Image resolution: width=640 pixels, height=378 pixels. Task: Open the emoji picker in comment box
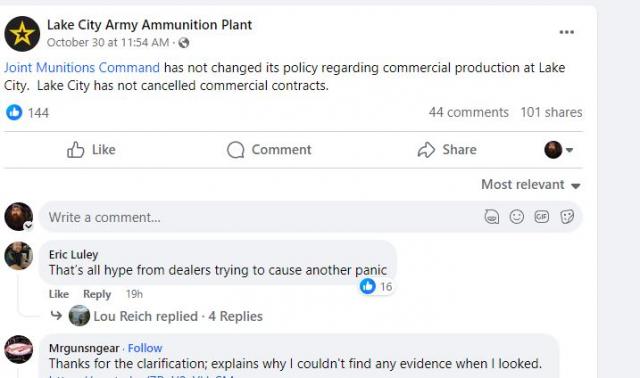[x=517, y=217]
